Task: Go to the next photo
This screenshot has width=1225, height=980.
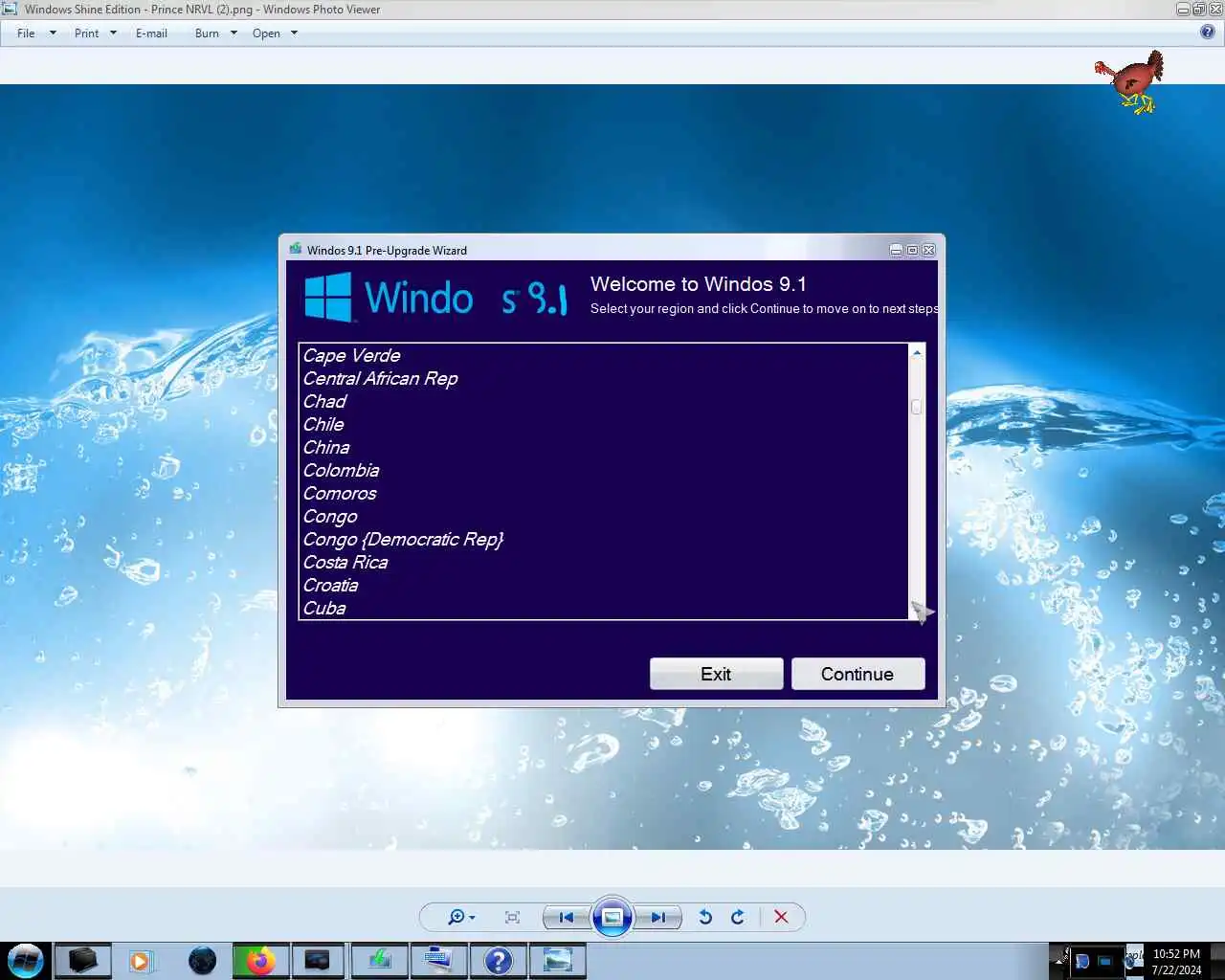Action: tap(658, 917)
